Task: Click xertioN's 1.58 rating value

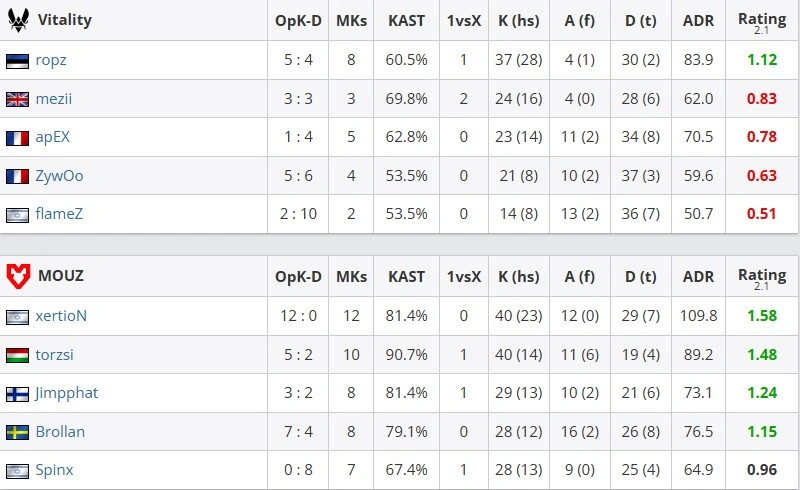Action: click(762, 316)
